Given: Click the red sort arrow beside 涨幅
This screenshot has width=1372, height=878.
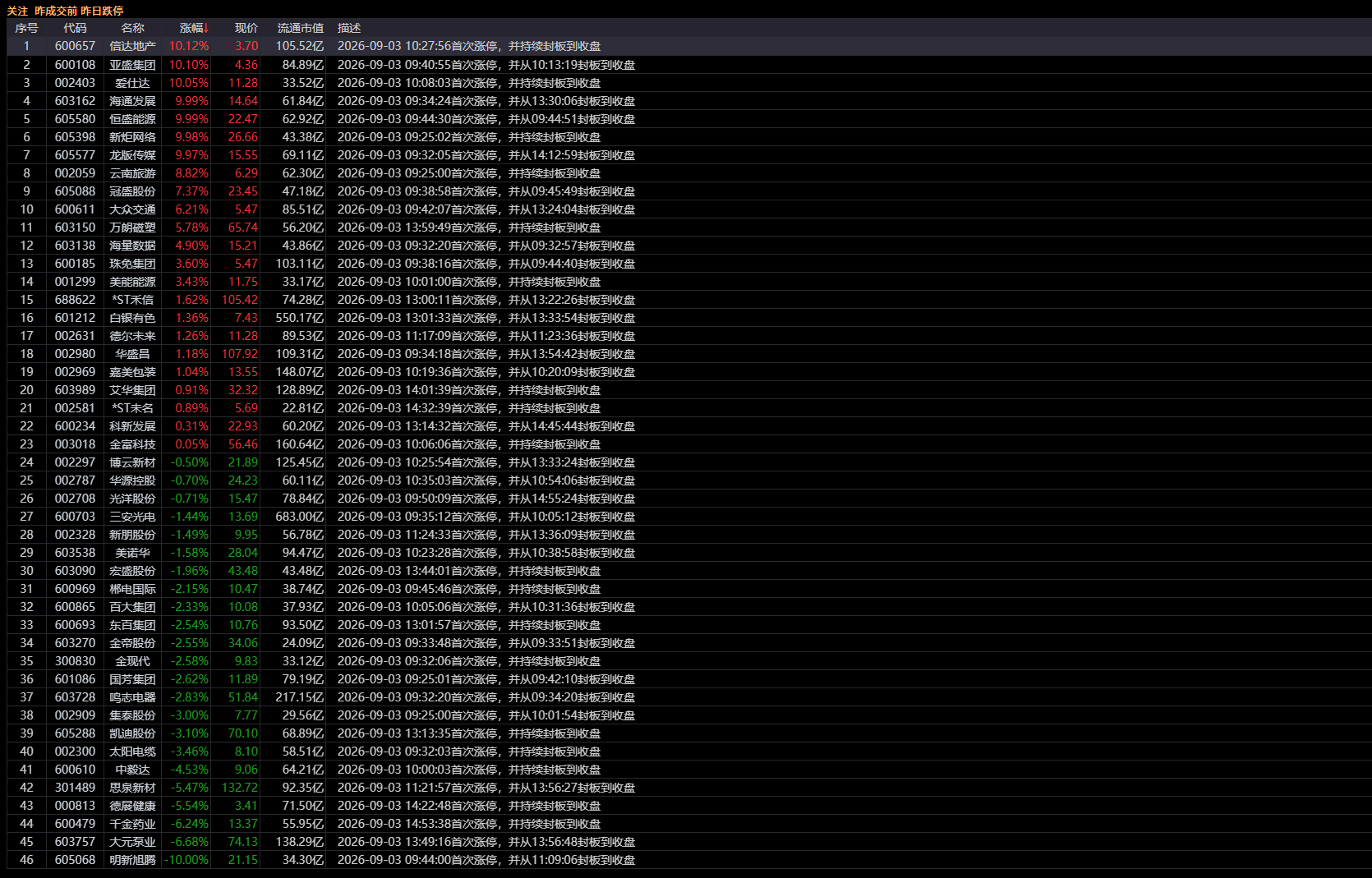Looking at the screenshot, I should click(x=206, y=28).
